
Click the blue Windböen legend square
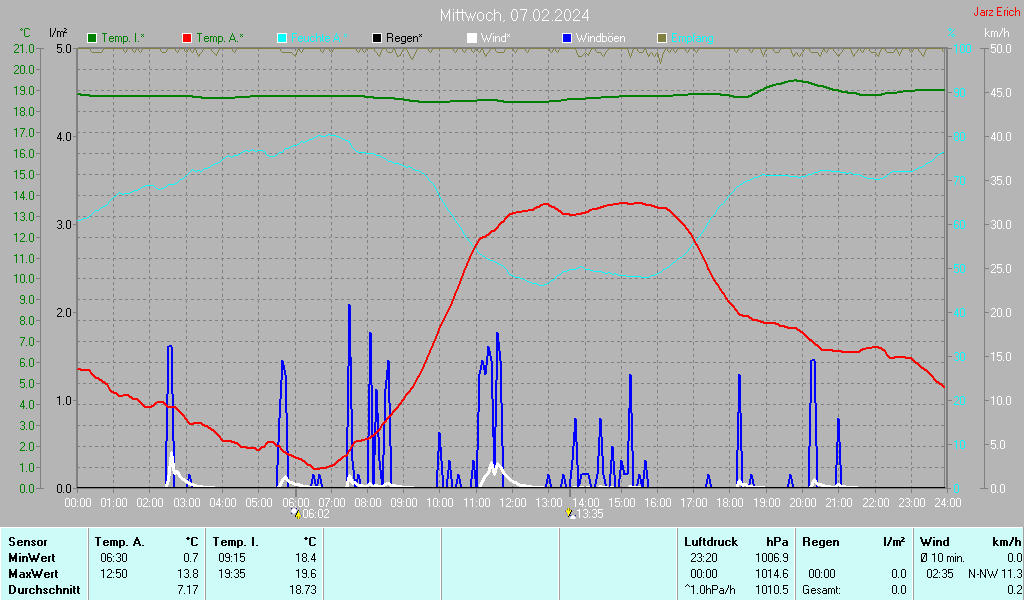click(x=567, y=38)
